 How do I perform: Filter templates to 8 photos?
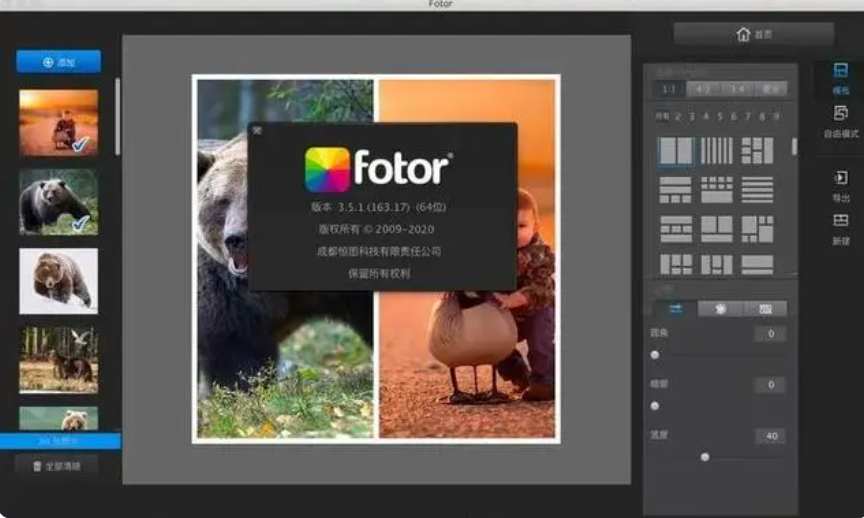pyautogui.click(x=762, y=116)
